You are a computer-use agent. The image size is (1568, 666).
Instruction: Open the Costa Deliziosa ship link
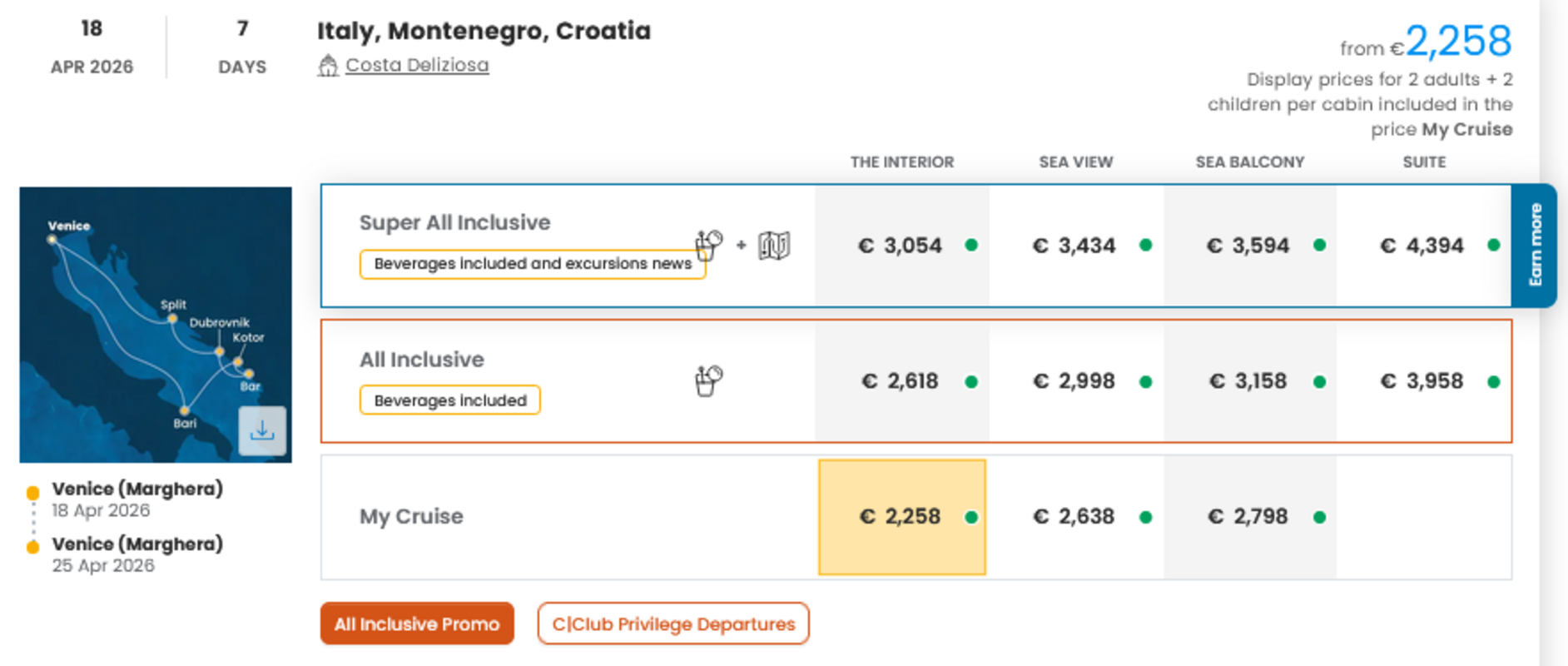pos(417,65)
